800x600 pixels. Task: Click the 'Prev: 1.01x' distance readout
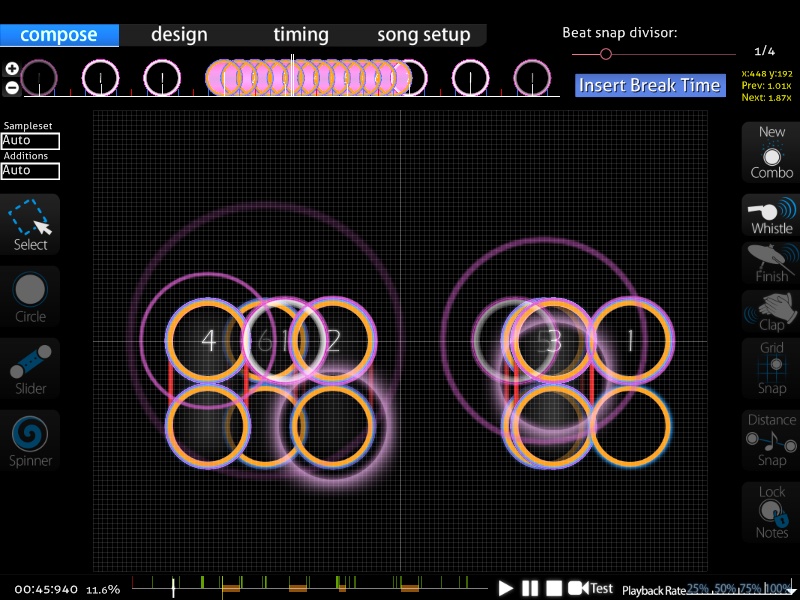(766, 85)
